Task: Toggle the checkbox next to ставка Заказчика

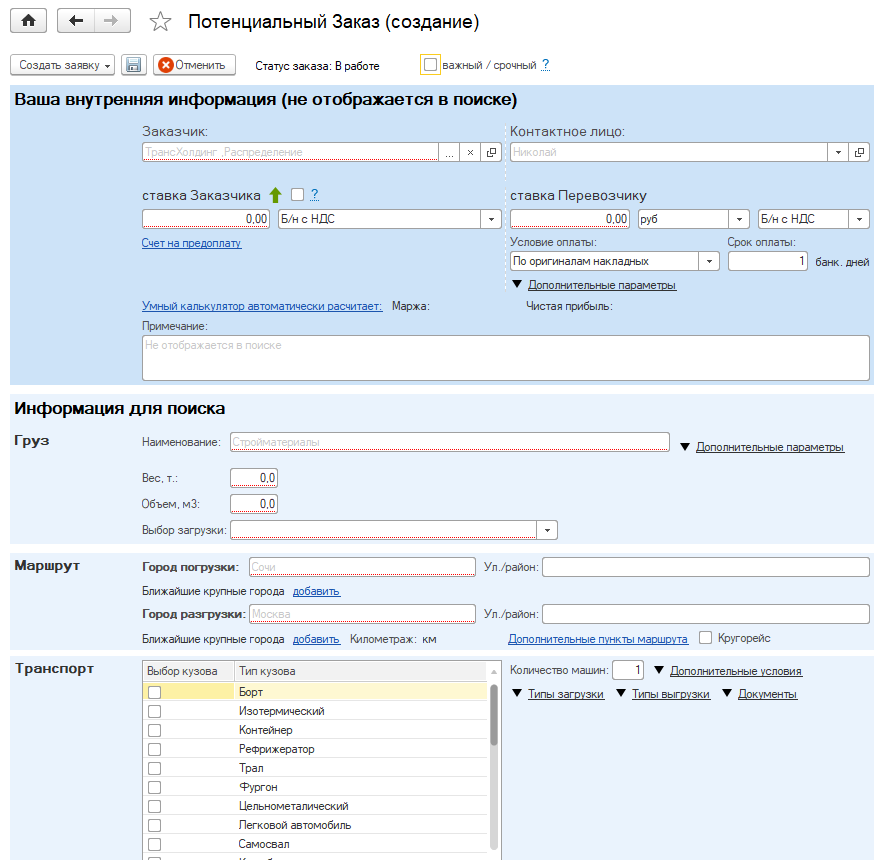Action: 298,194
